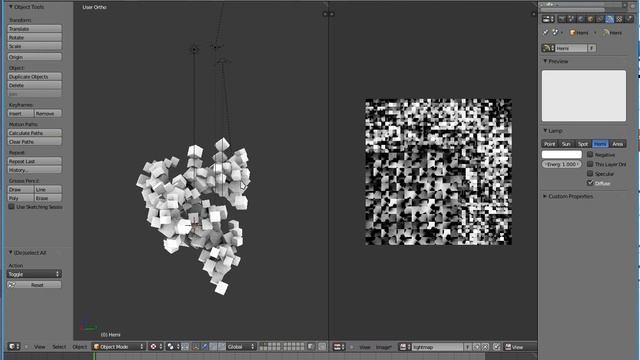Click the Energy 1.000 slider field

[x=562, y=164]
